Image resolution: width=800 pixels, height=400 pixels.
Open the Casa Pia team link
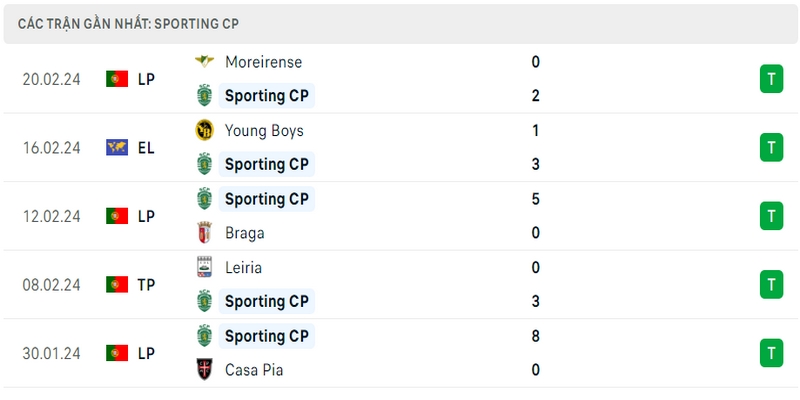(x=254, y=370)
